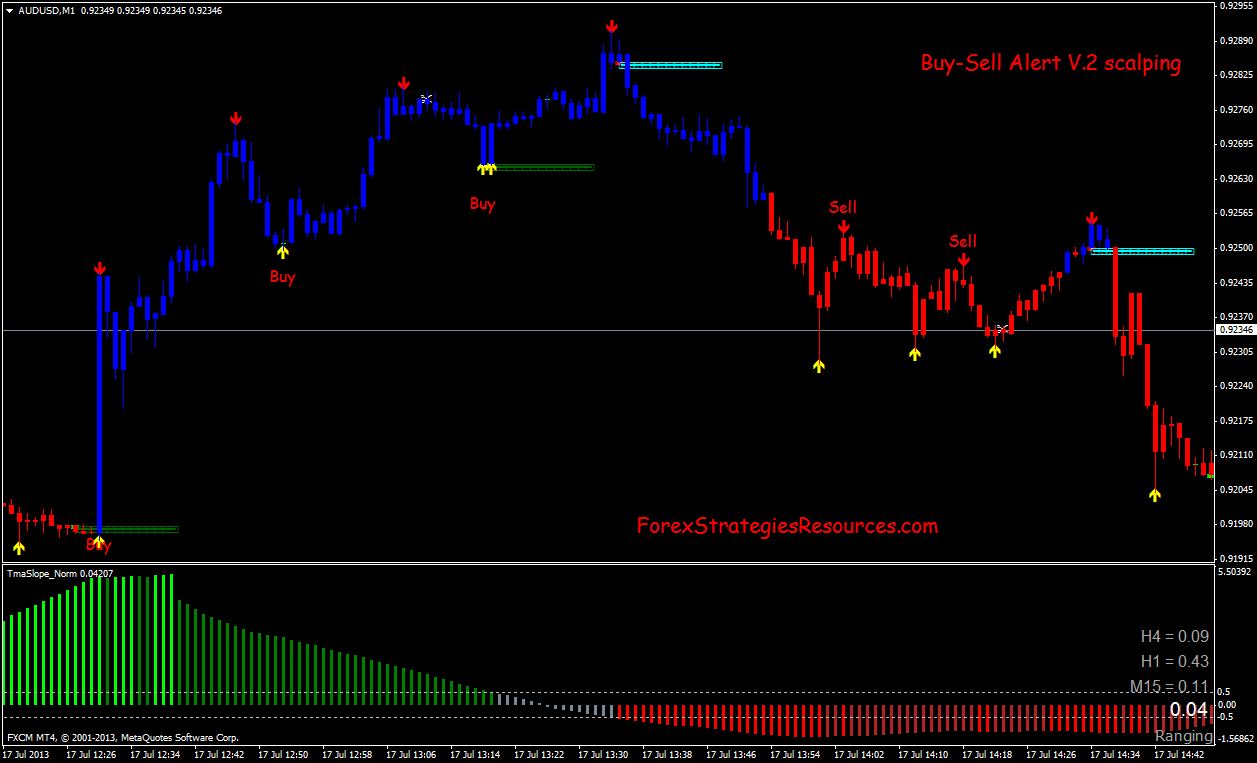Open the AUDUSD,M1 chart menu triangle
The image size is (1257, 763).
pos(9,10)
